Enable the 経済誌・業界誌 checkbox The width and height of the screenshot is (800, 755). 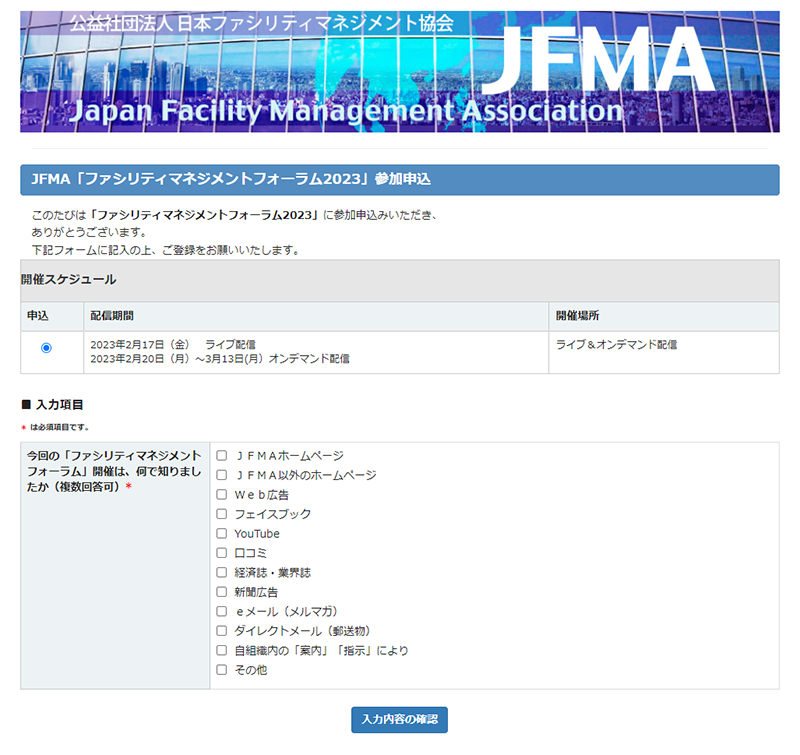[221, 572]
